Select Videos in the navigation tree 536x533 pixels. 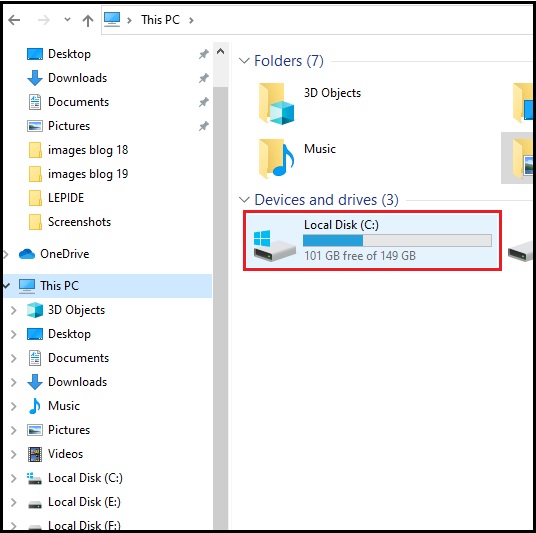55,454
